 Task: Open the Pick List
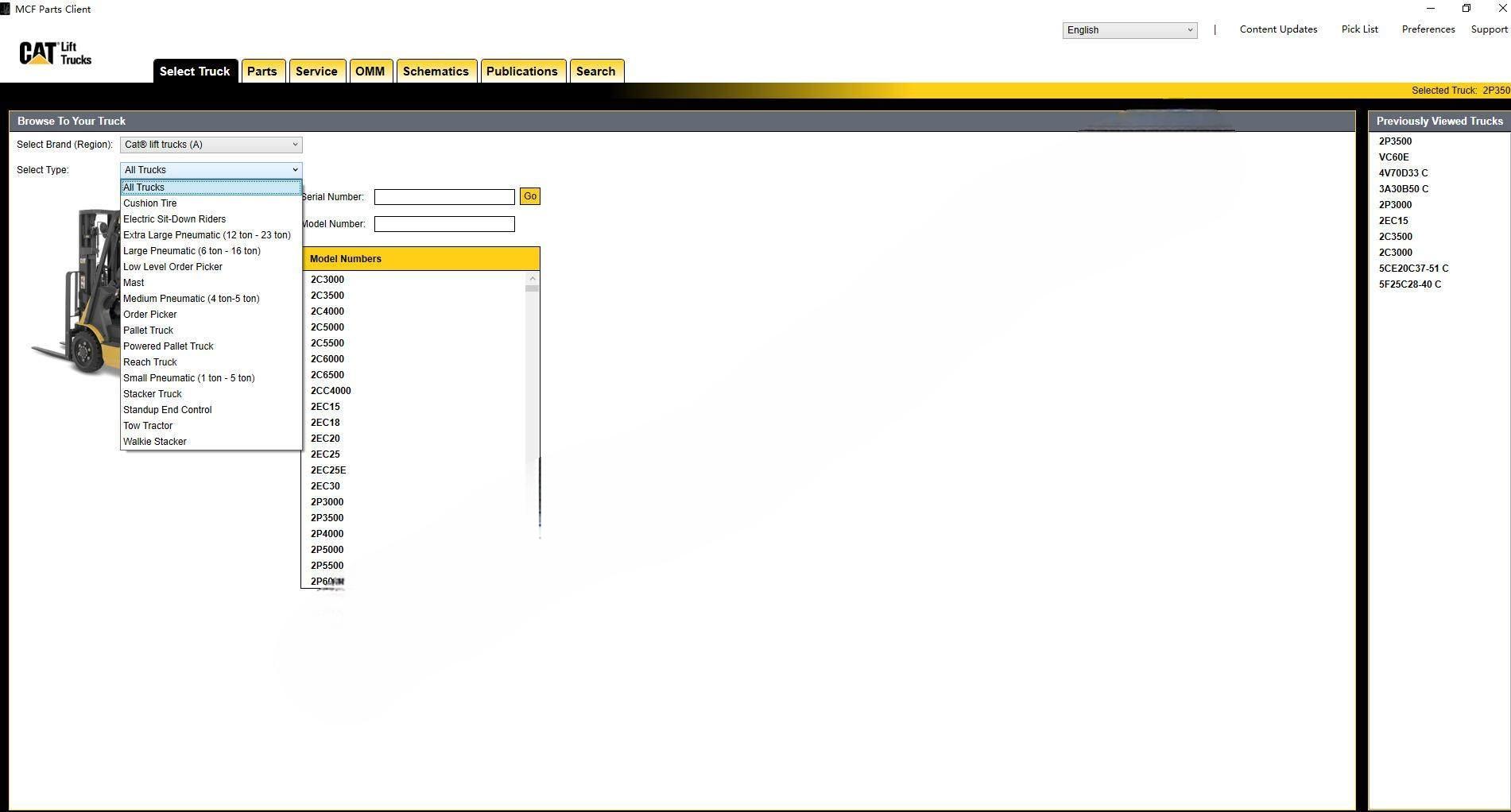tap(1359, 29)
